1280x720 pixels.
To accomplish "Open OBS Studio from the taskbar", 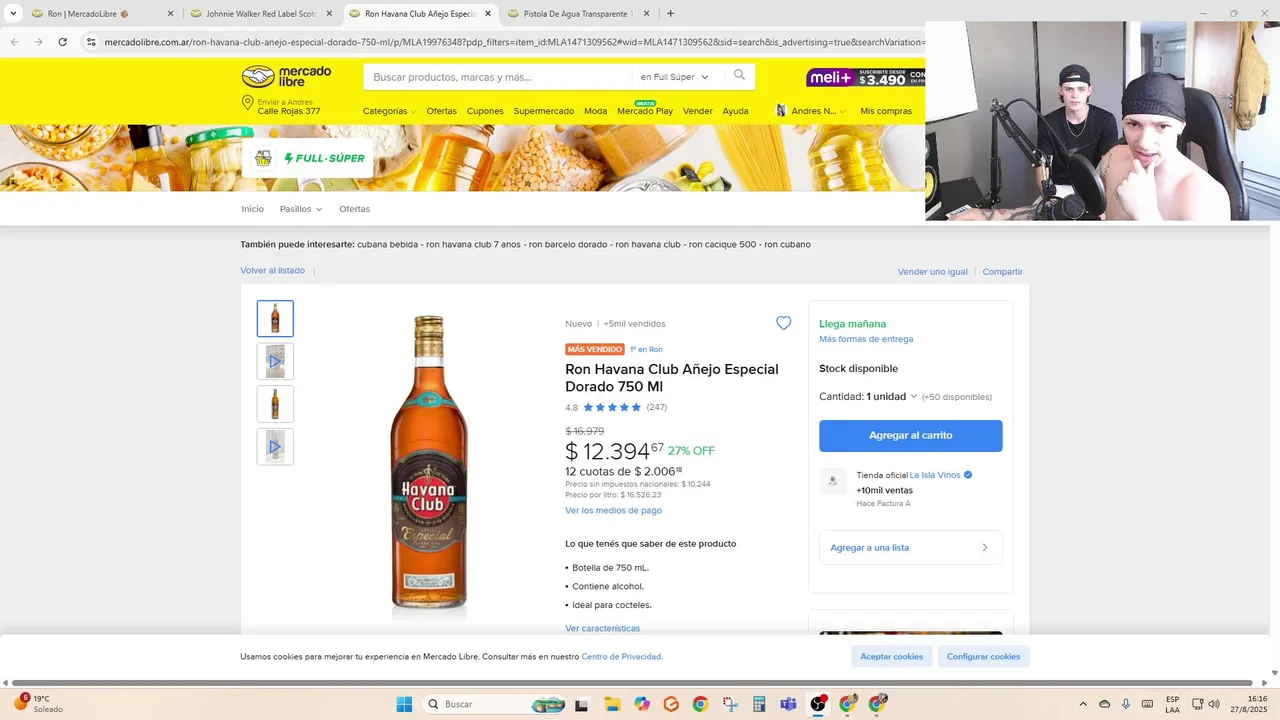I will tap(818, 704).
